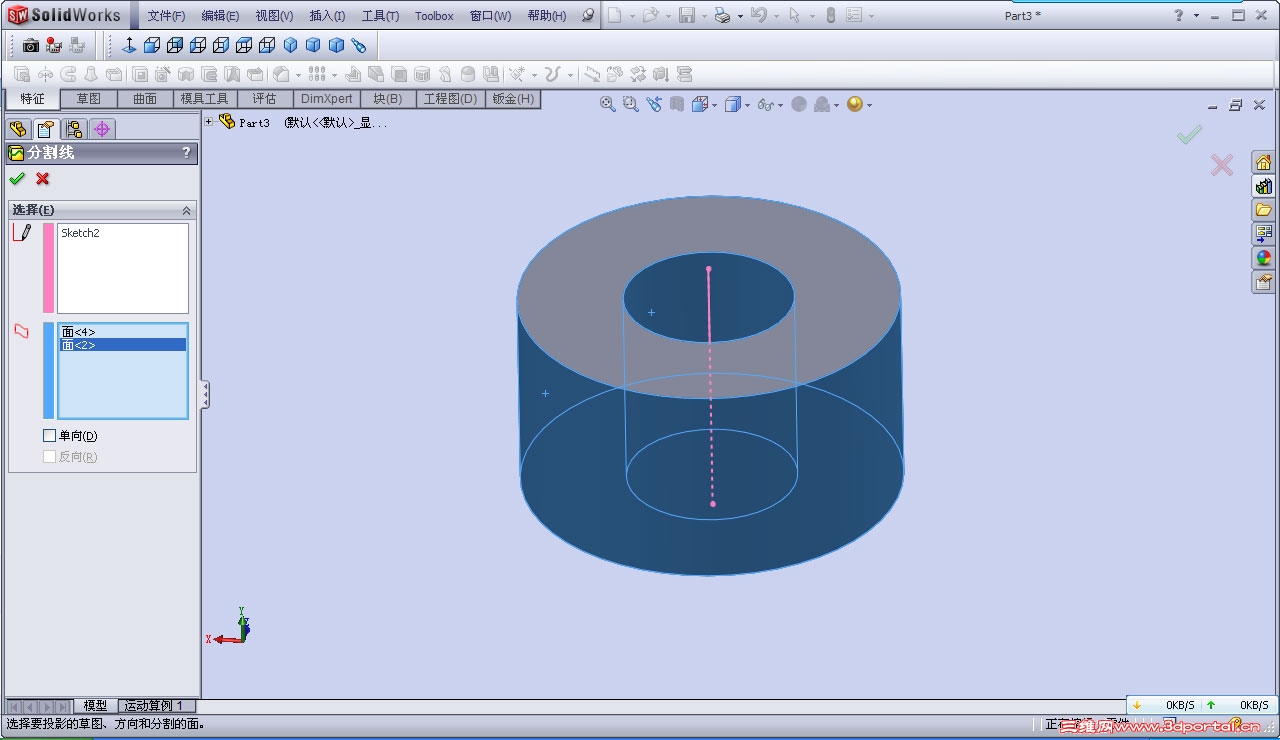This screenshot has height=740, width=1280.
Task: Confirm split line with green checkmark
Action: click(x=17, y=179)
